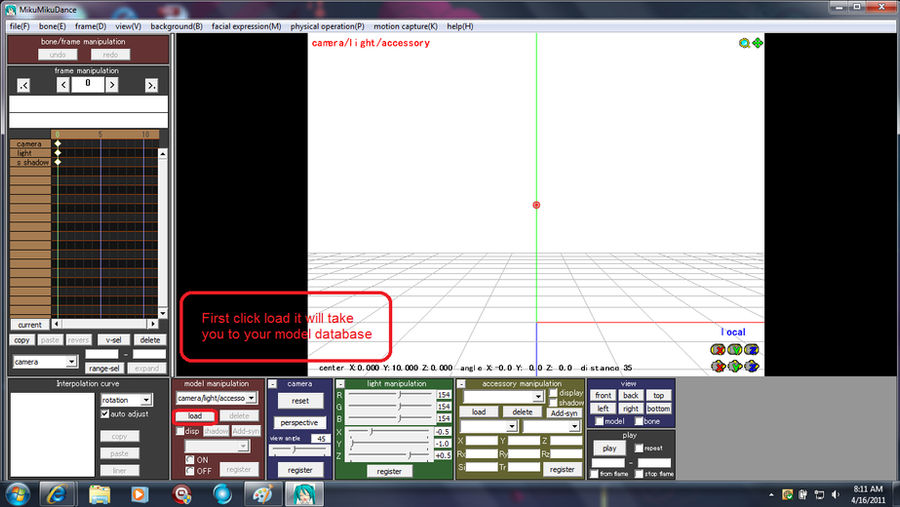Image resolution: width=900 pixels, height=507 pixels.
Task: Click the Z-axis move icon in viewport
Action: click(x=752, y=366)
